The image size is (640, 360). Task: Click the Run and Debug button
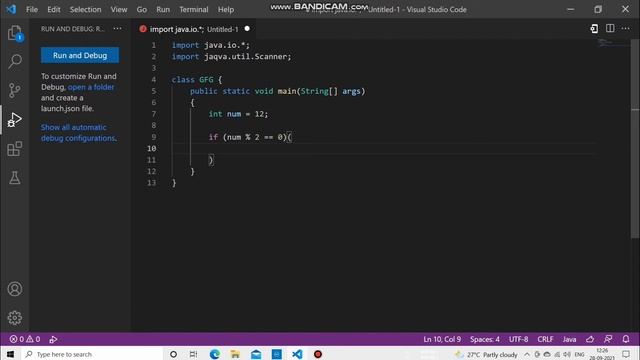tap(80, 55)
